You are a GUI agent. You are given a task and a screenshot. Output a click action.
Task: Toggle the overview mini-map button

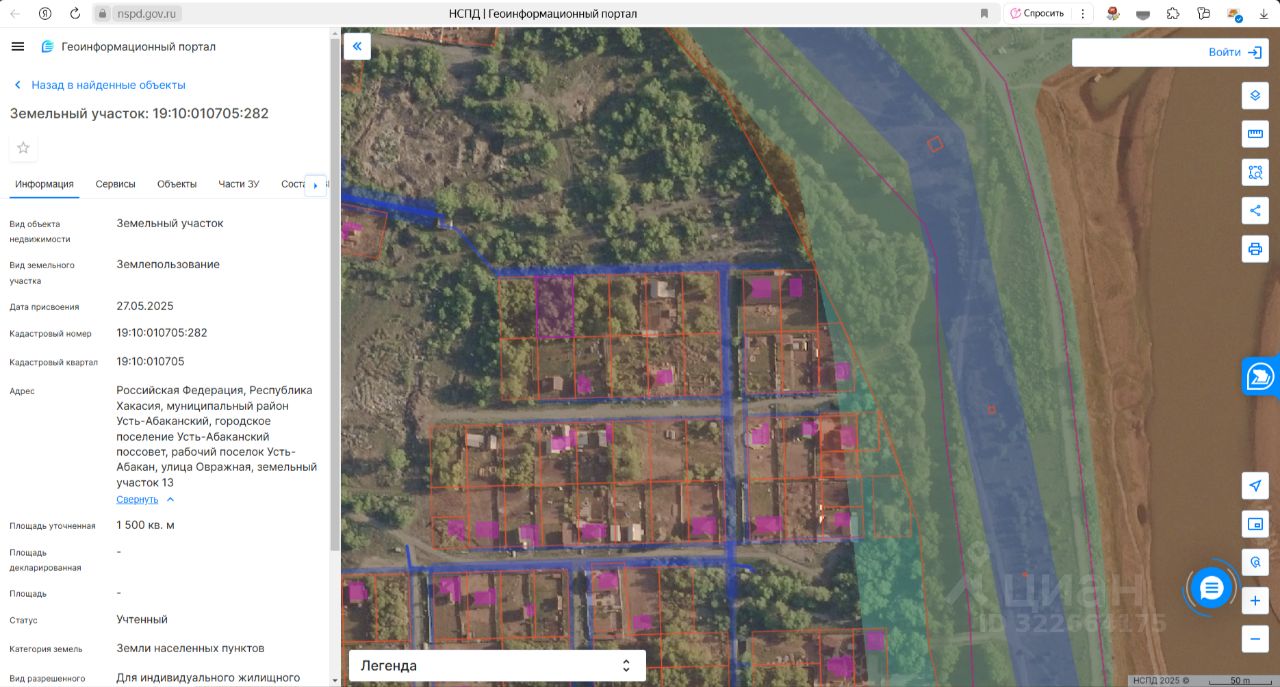click(1255, 524)
